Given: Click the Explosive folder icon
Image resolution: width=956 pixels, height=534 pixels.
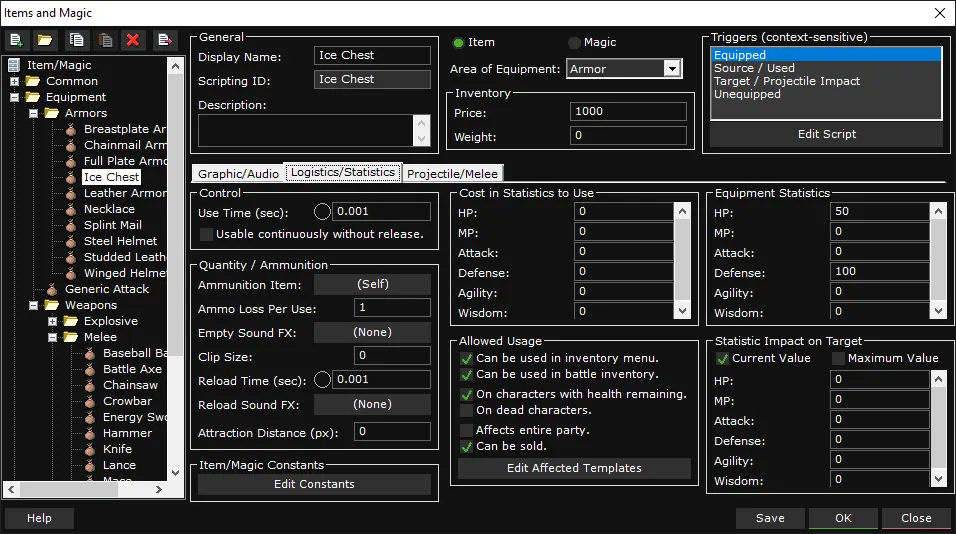Looking at the screenshot, I should pyautogui.click(x=71, y=321).
